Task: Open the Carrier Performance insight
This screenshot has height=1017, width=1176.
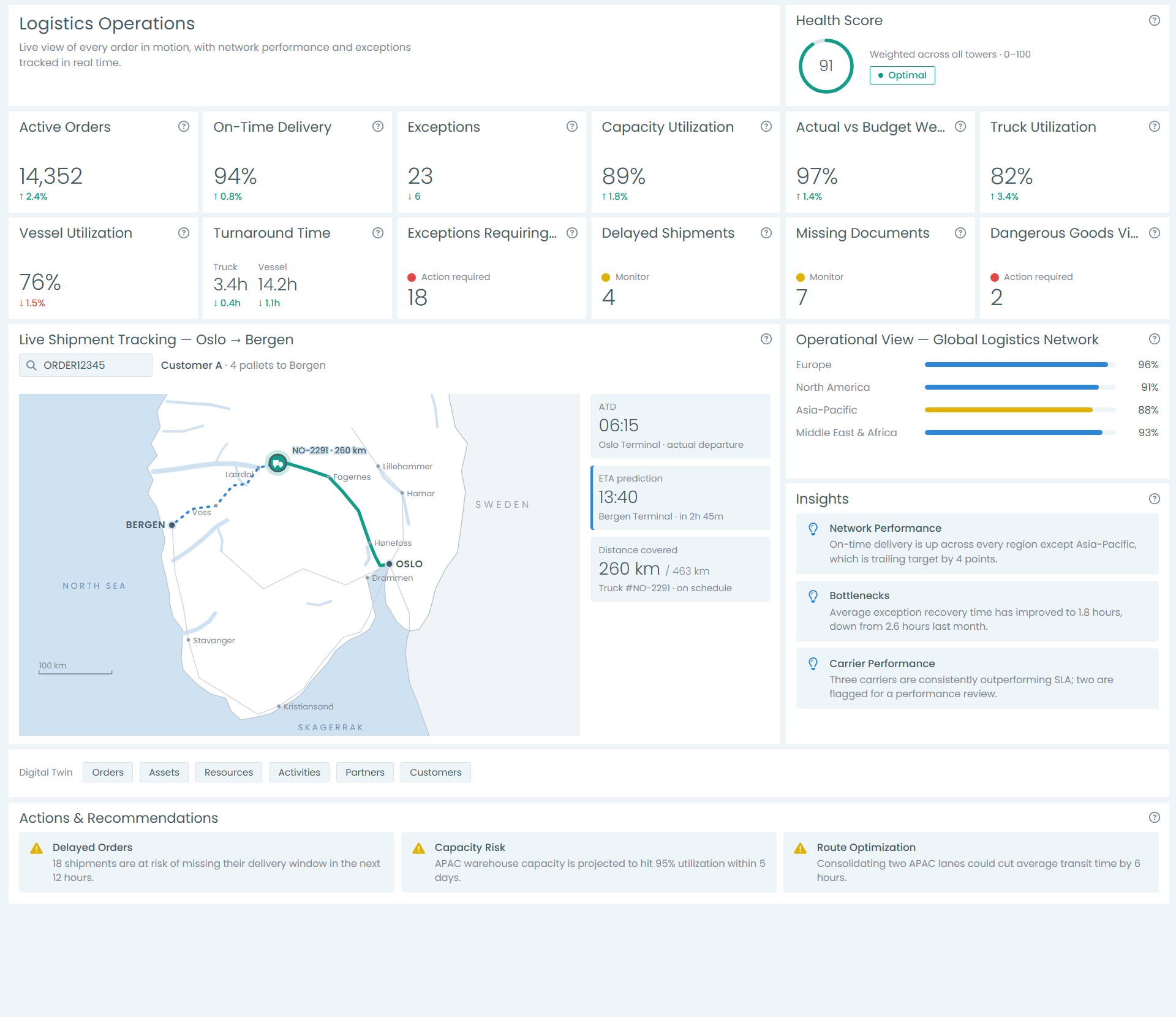Action: pos(977,678)
